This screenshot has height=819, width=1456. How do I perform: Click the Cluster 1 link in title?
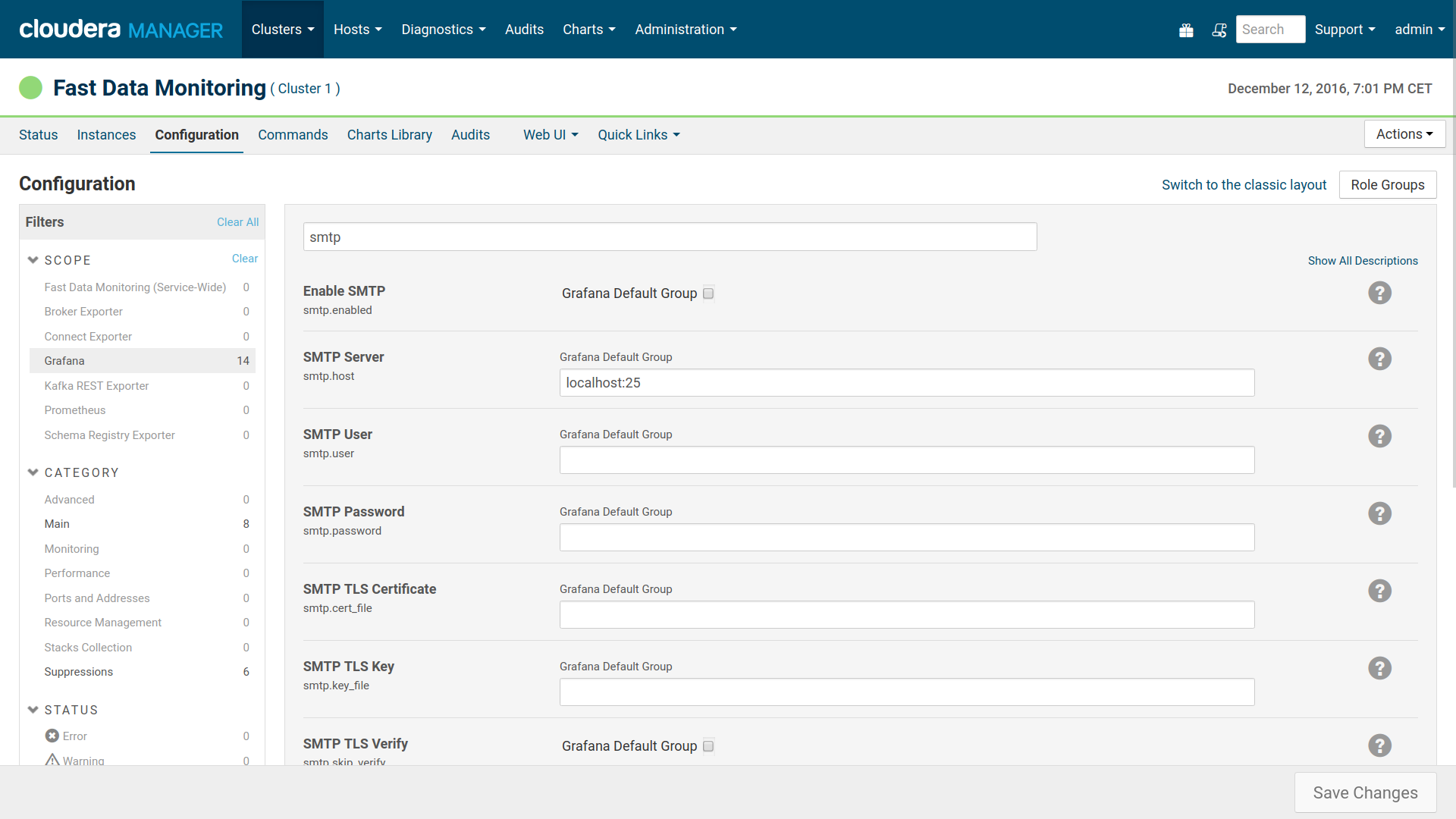pos(305,89)
